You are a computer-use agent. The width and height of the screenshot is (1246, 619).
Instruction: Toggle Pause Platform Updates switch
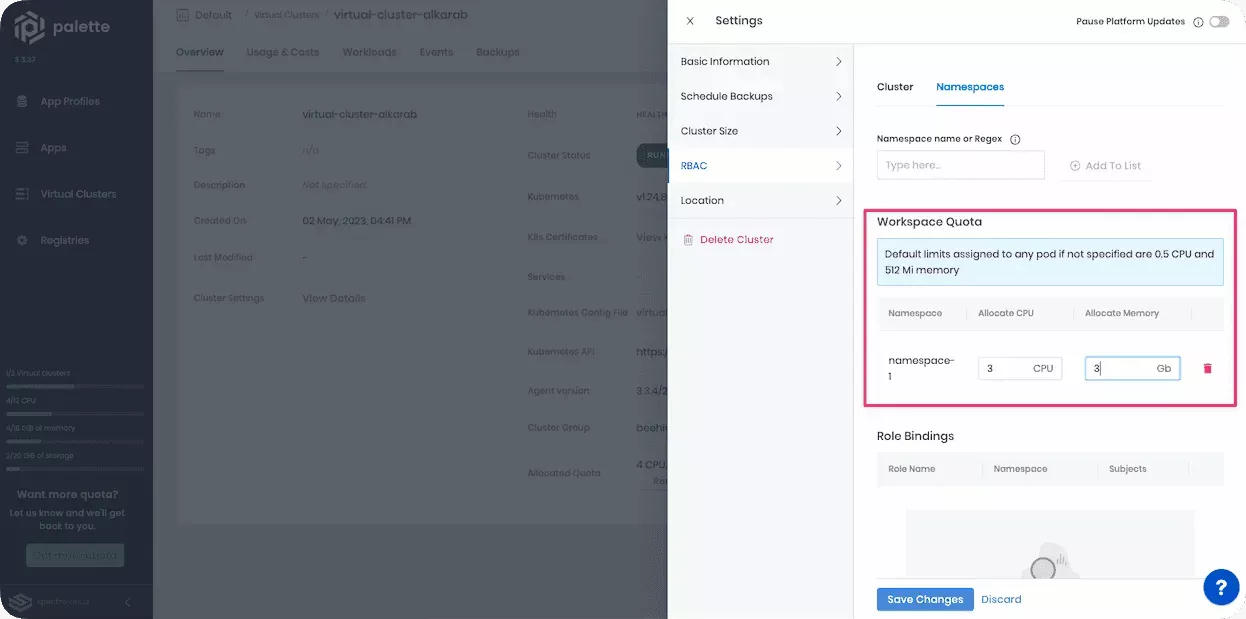(x=1219, y=21)
